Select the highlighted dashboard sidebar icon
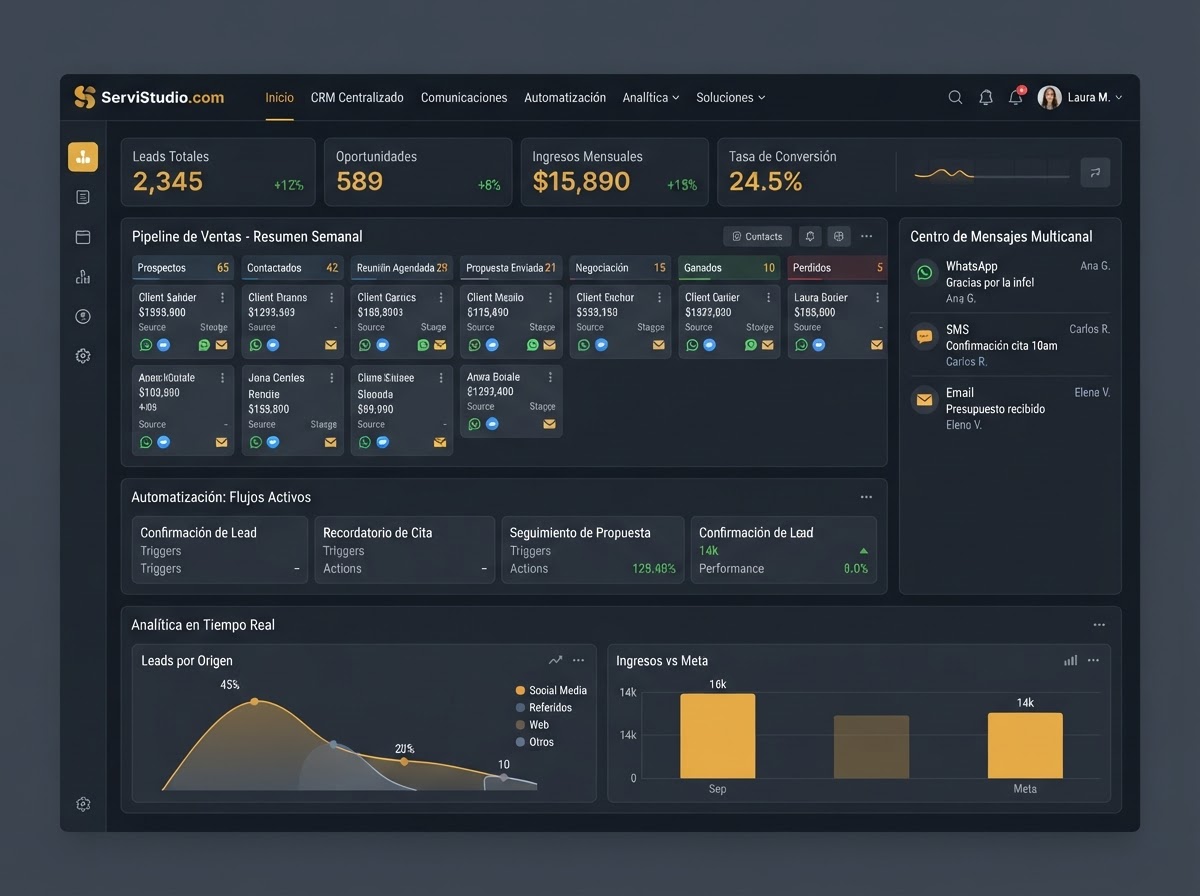This screenshot has height=896, width=1200. click(x=83, y=157)
